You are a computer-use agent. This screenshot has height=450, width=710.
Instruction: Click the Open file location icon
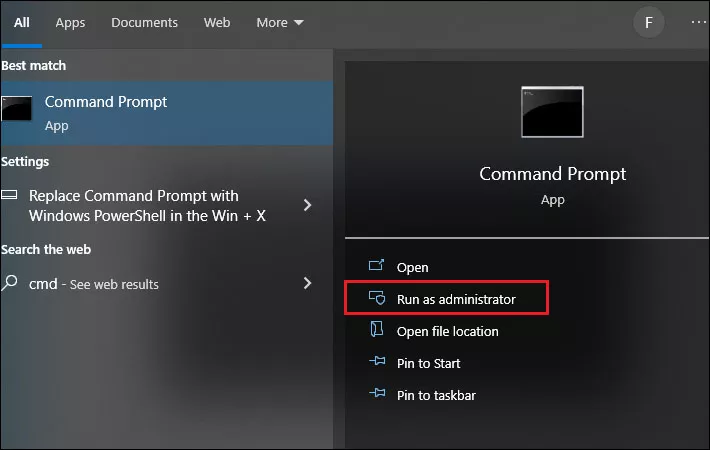[x=376, y=329]
